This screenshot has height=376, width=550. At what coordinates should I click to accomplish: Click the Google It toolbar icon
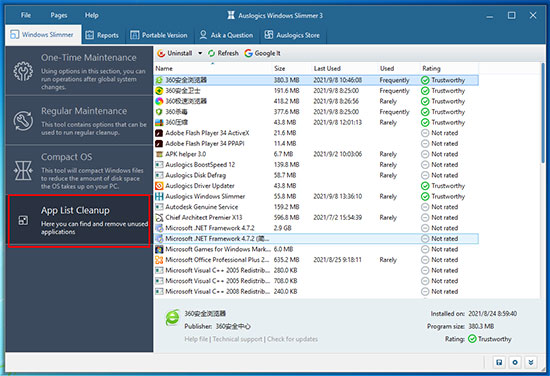(x=248, y=53)
